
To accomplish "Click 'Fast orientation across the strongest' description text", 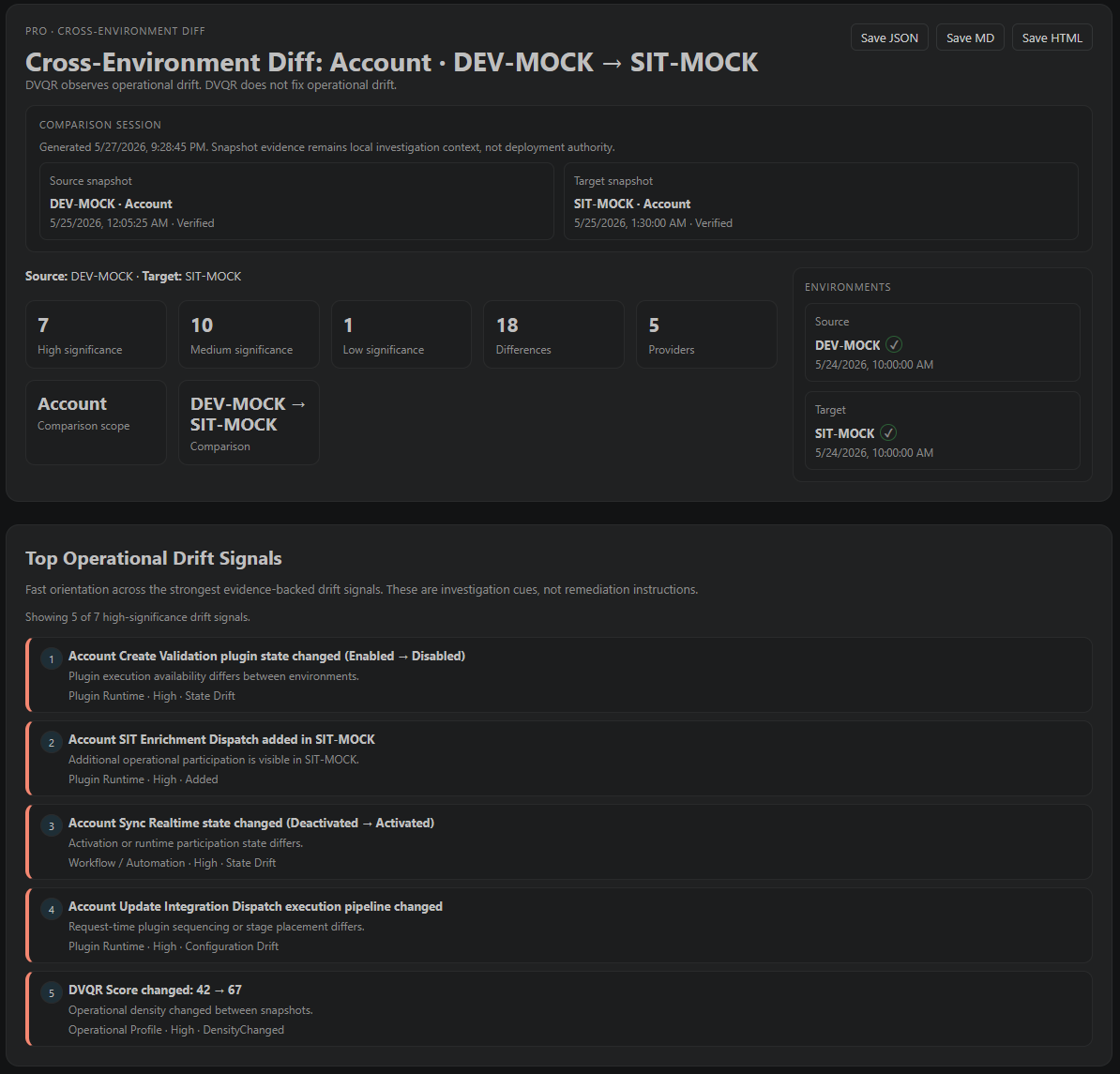I will click(x=361, y=590).
